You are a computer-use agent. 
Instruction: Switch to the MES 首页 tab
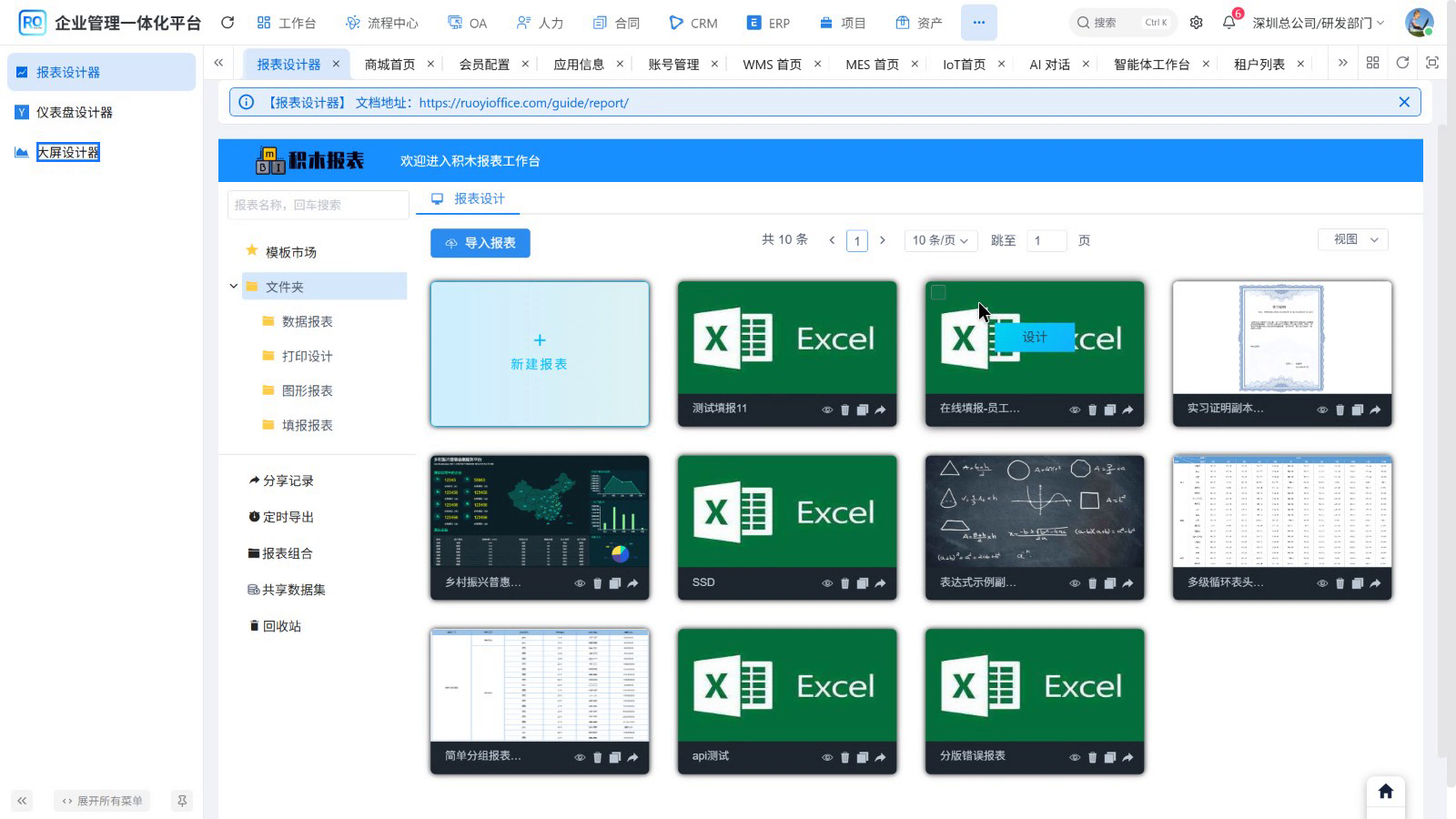[x=872, y=64]
